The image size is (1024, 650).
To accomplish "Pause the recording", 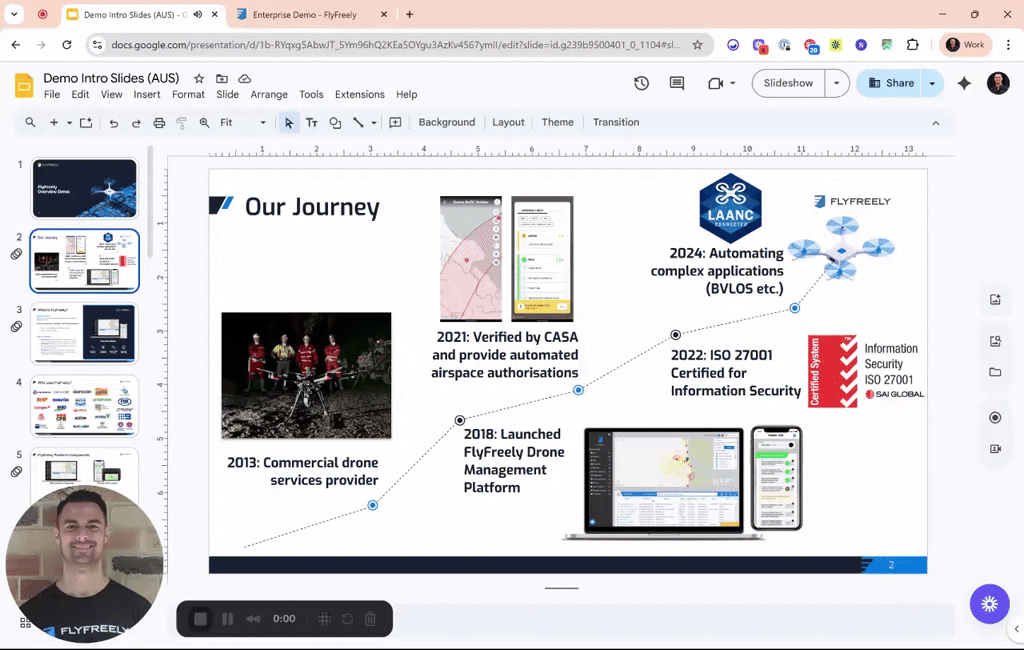I will 227,619.
